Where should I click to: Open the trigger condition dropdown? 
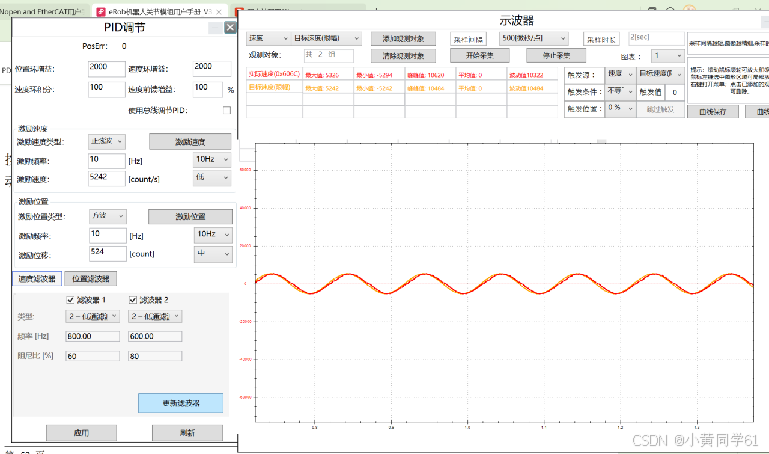[x=620, y=92]
